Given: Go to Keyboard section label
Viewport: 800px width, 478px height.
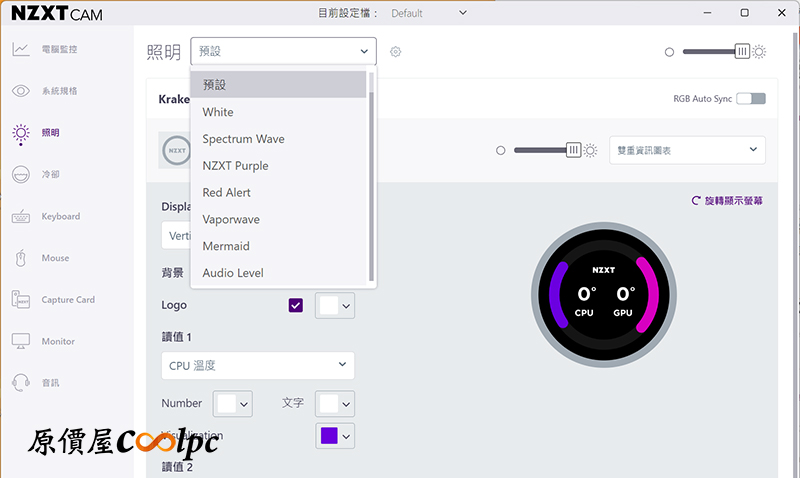Looking at the screenshot, I should click(61, 216).
